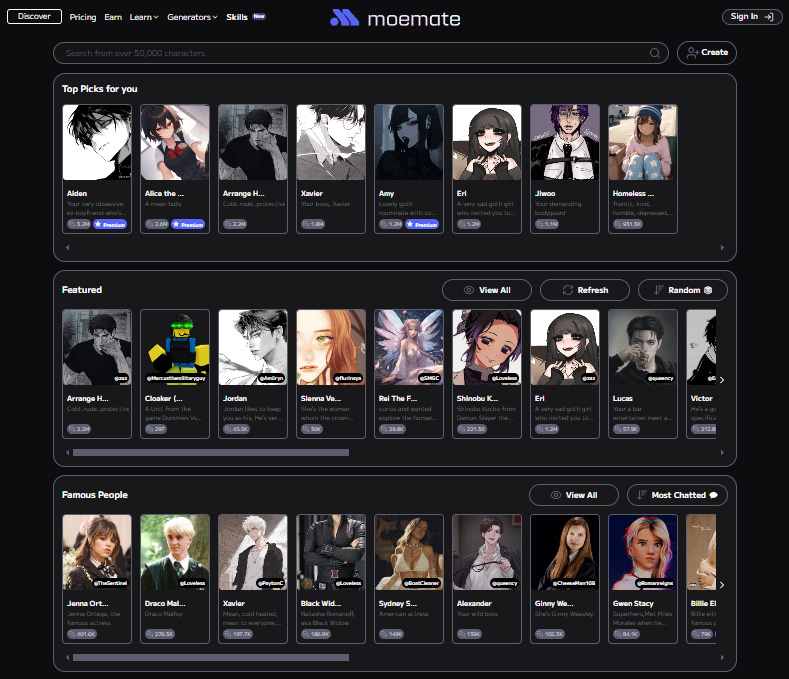Screen dimensions: 789x679
Task: Show next Featured characters with chevron
Action: pos(722,380)
